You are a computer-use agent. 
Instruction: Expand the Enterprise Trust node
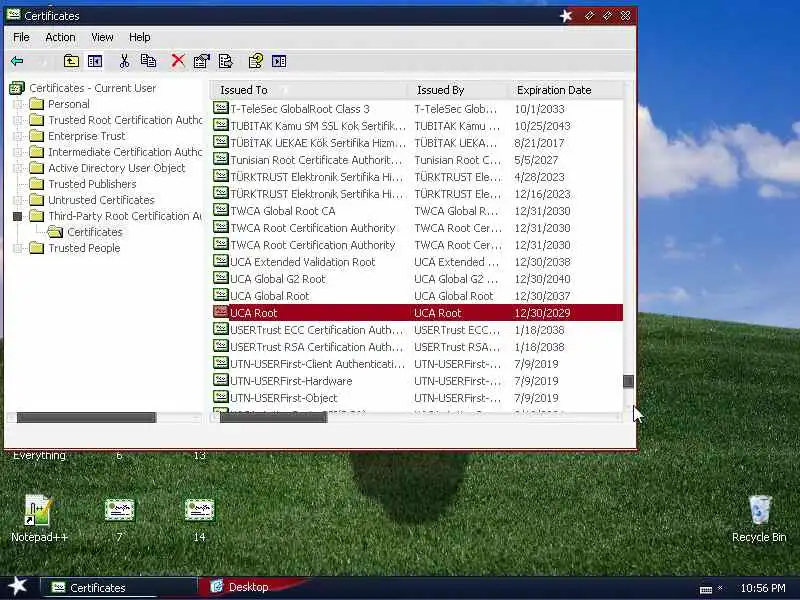18,136
